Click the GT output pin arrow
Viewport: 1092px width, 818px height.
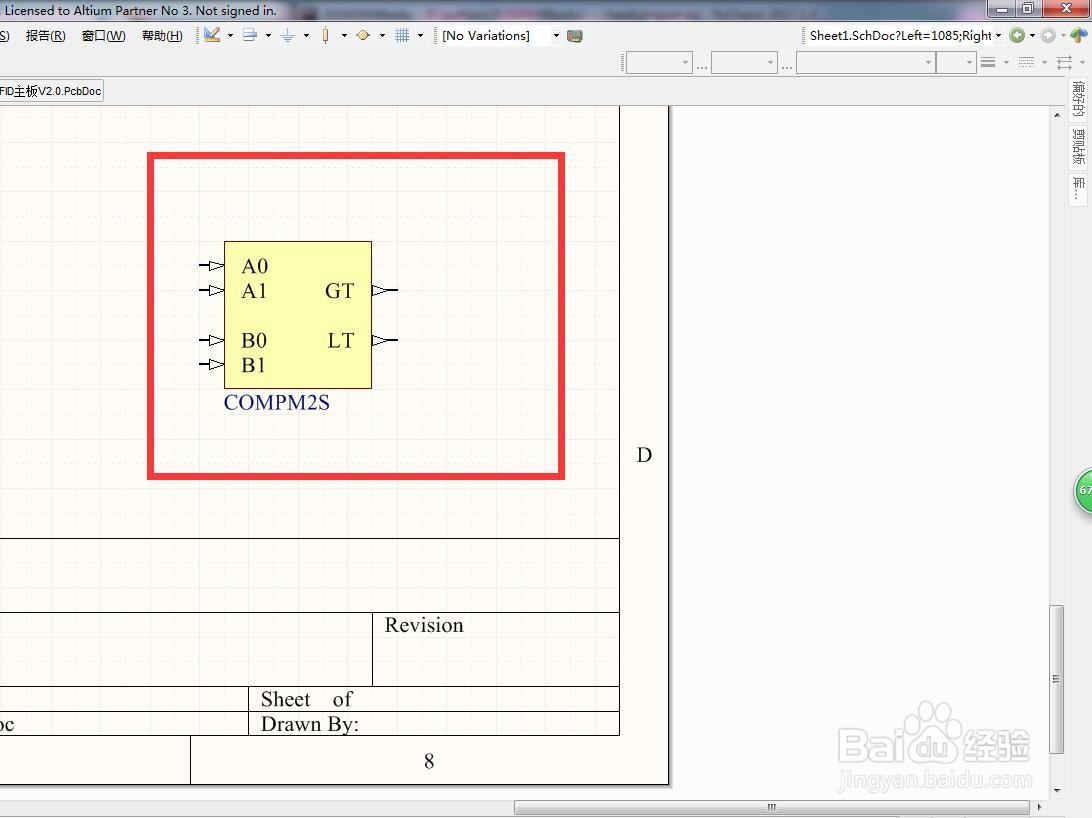pyautogui.click(x=385, y=290)
